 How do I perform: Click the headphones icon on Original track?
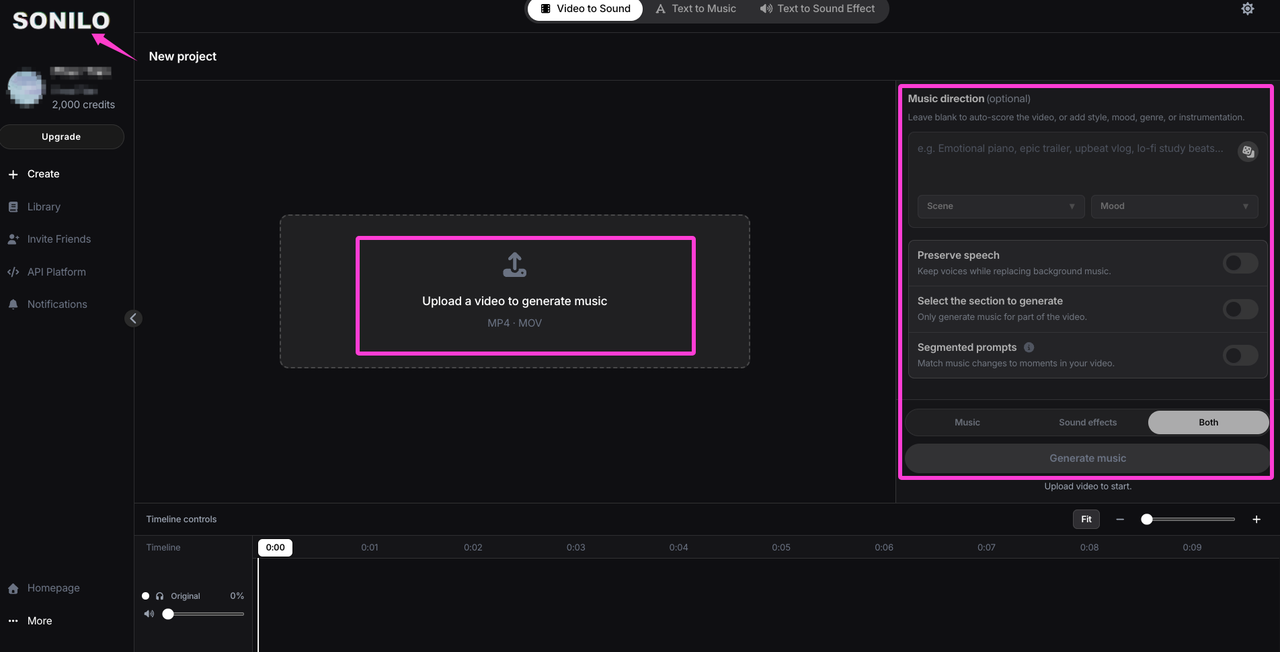pos(160,596)
